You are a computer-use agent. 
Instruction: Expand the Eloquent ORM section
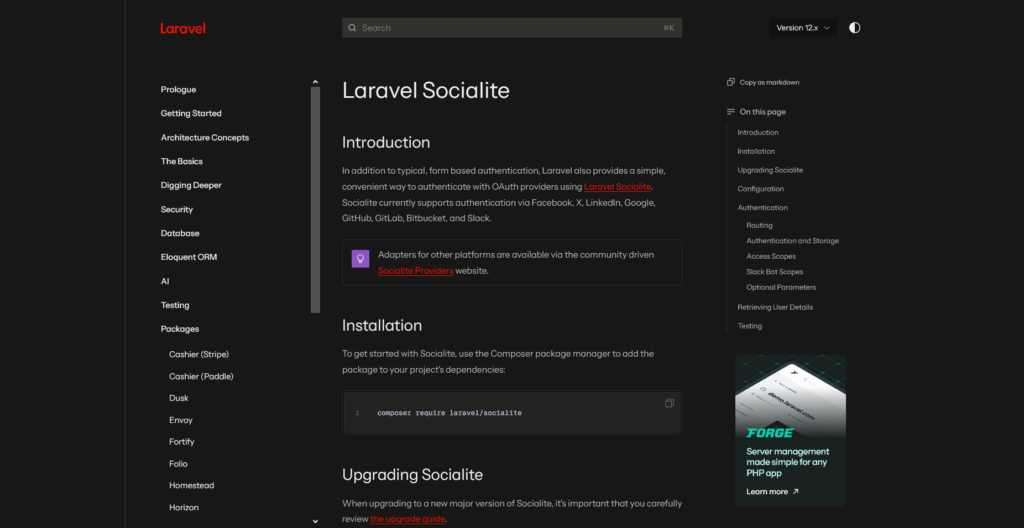point(189,257)
